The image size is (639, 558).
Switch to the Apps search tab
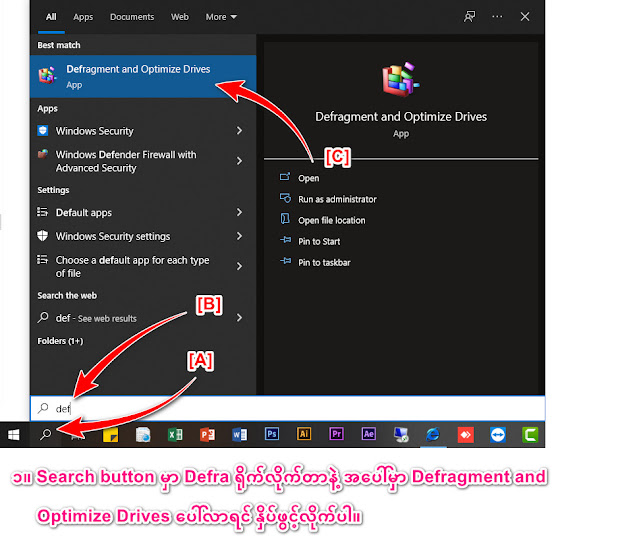[x=83, y=17]
